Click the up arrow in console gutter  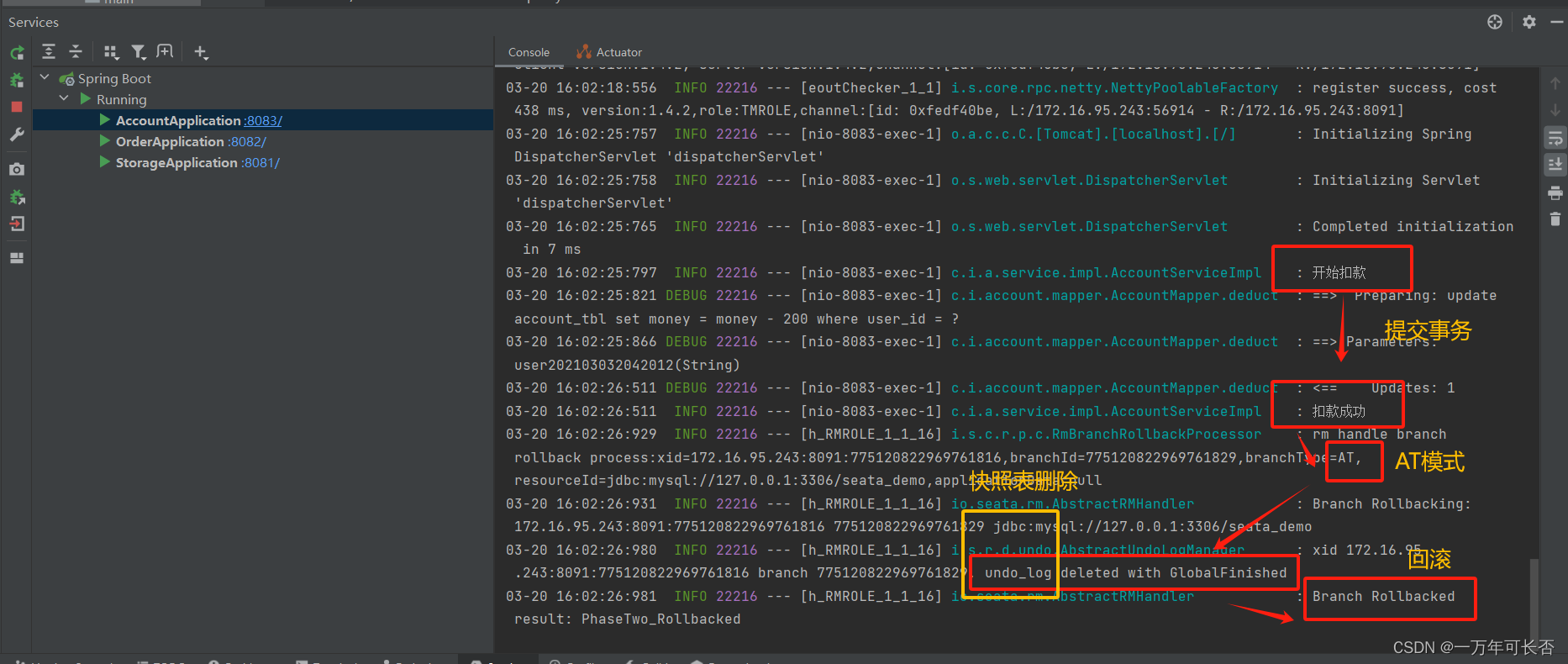click(1555, 83)
